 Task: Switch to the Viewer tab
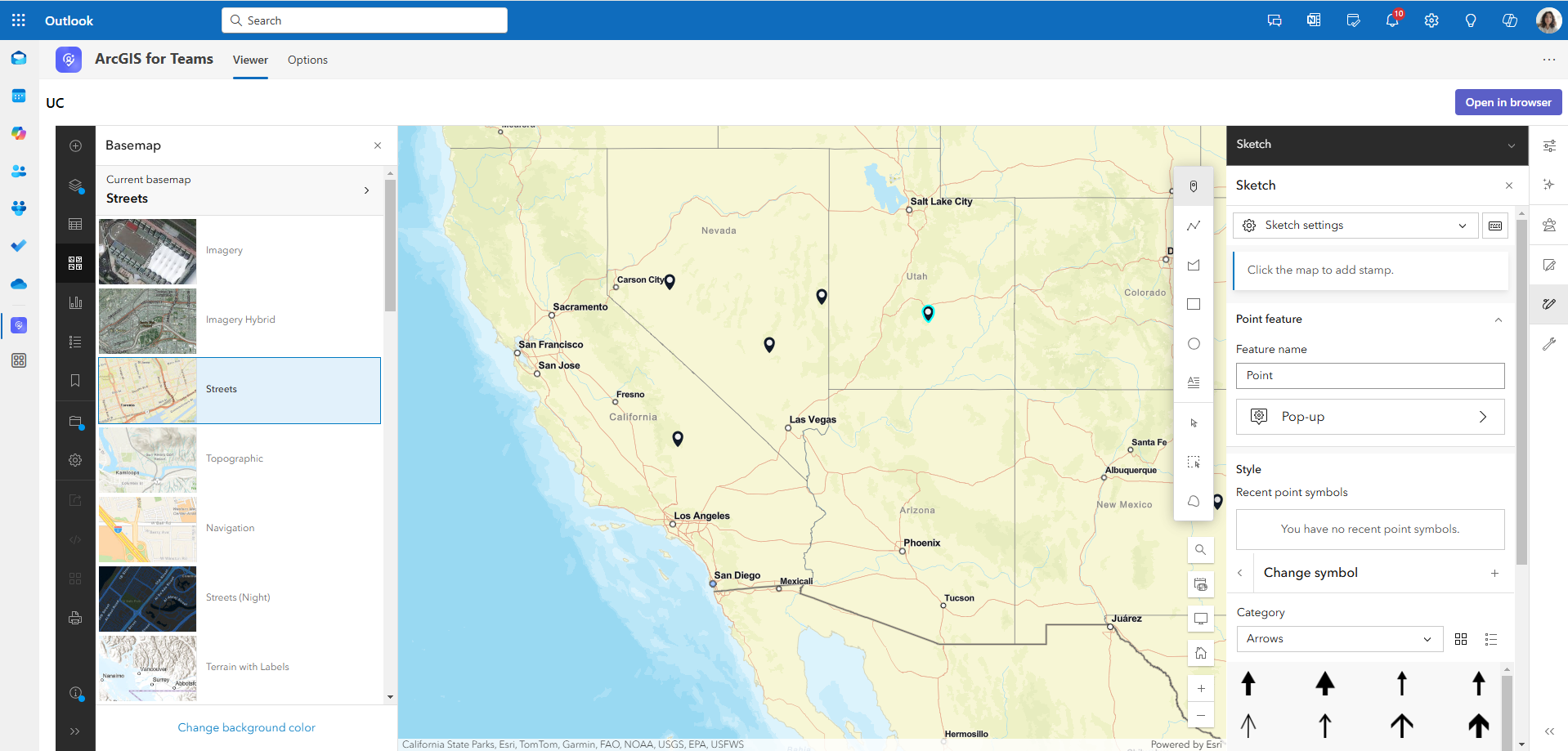click(250, 60)
